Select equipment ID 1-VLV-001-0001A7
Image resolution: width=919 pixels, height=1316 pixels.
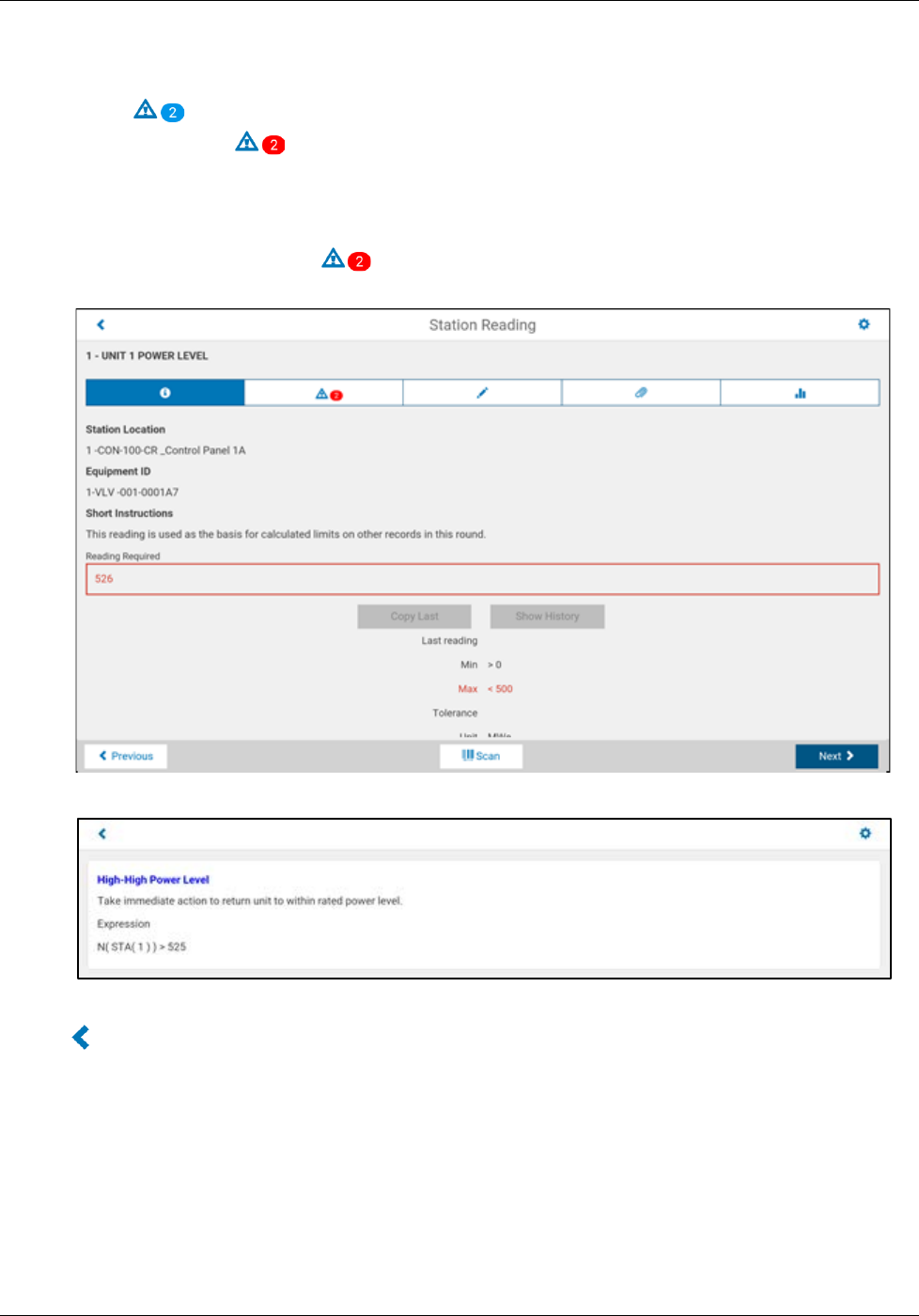[132, 493]
